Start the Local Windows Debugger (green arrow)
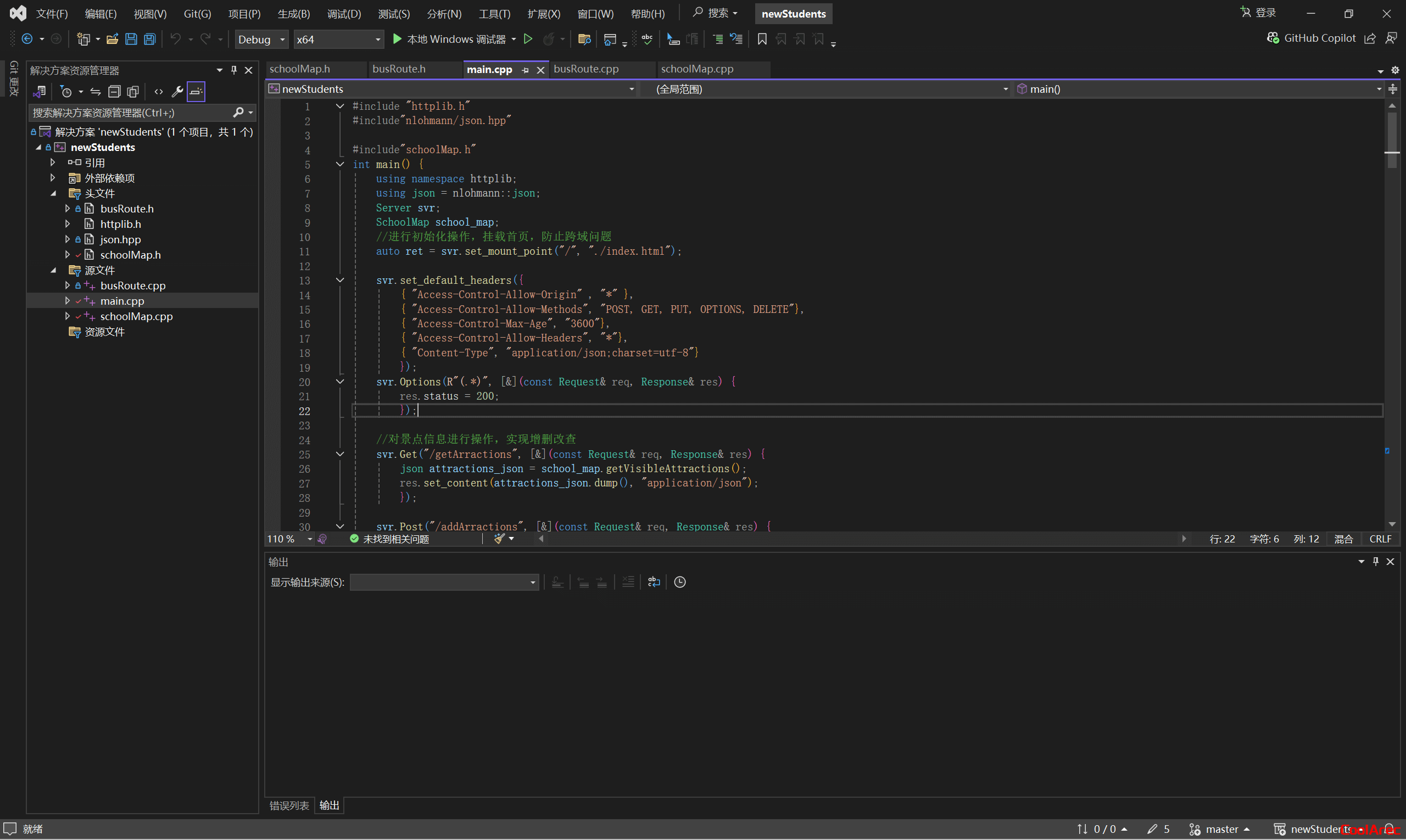Image resolution: width=1406 pixels, height=840 pixels. [397, 39]
